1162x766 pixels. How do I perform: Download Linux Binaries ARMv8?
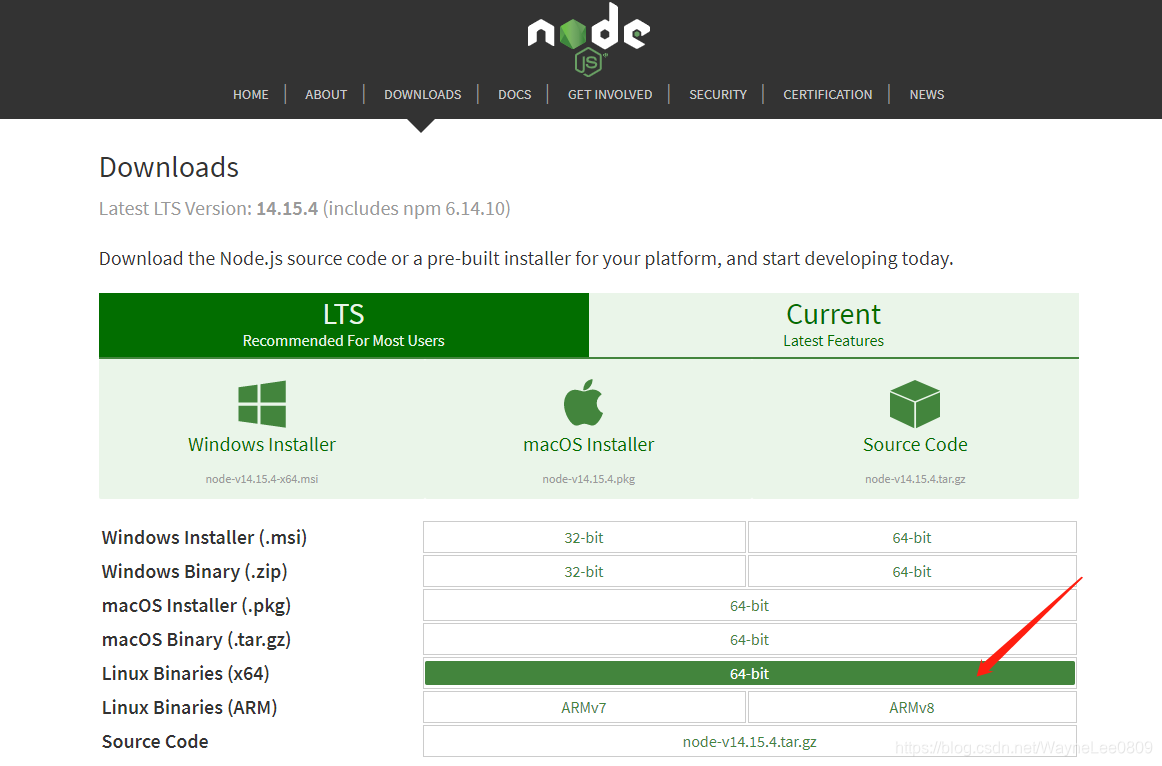point(912,708)
